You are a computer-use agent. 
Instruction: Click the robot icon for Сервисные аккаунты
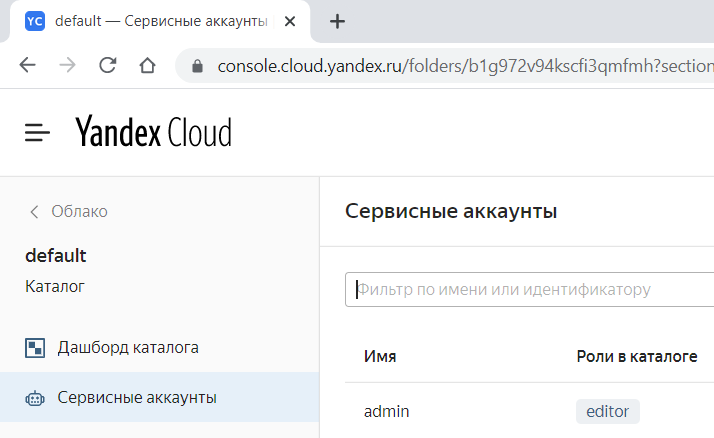click(x=35, y=399)
